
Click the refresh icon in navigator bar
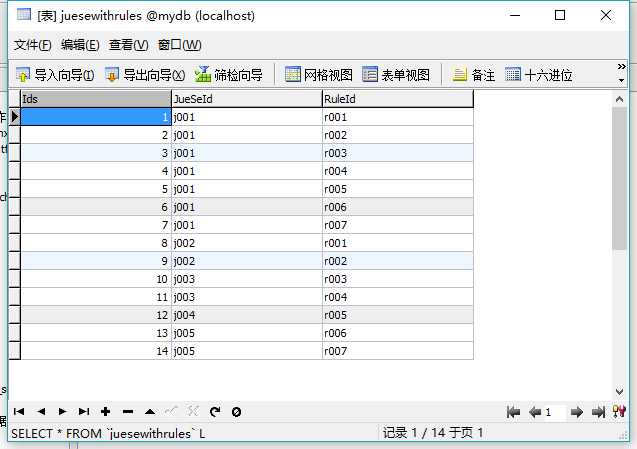215,412
